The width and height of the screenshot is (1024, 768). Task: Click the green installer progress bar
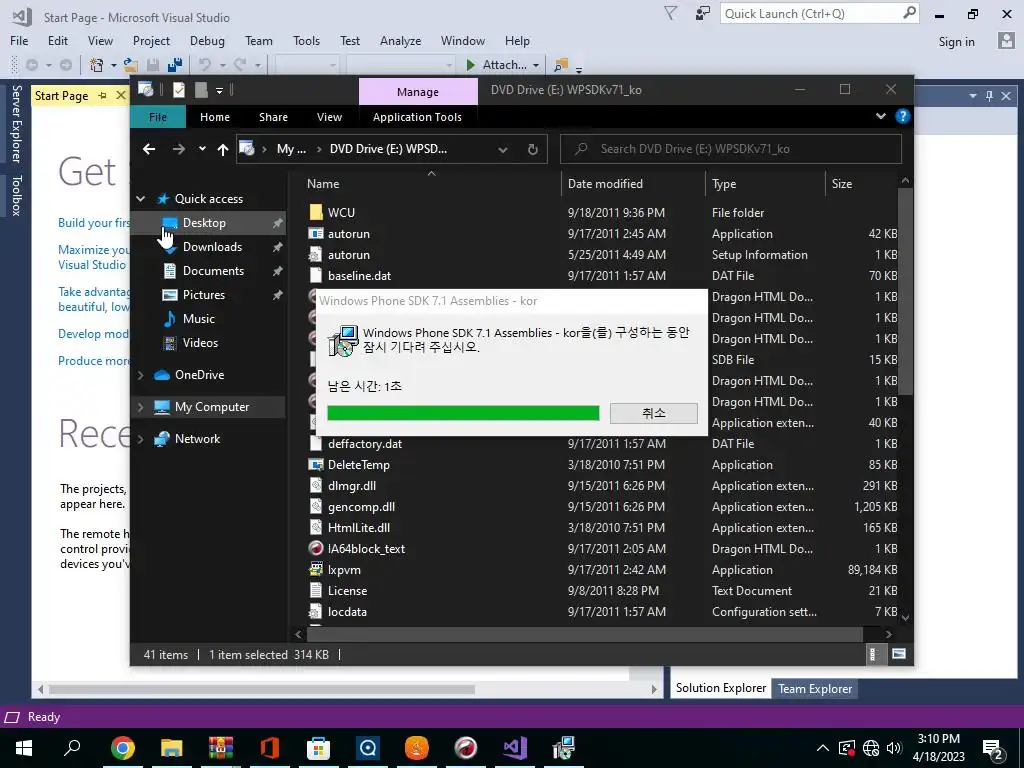tap(463, 413)
